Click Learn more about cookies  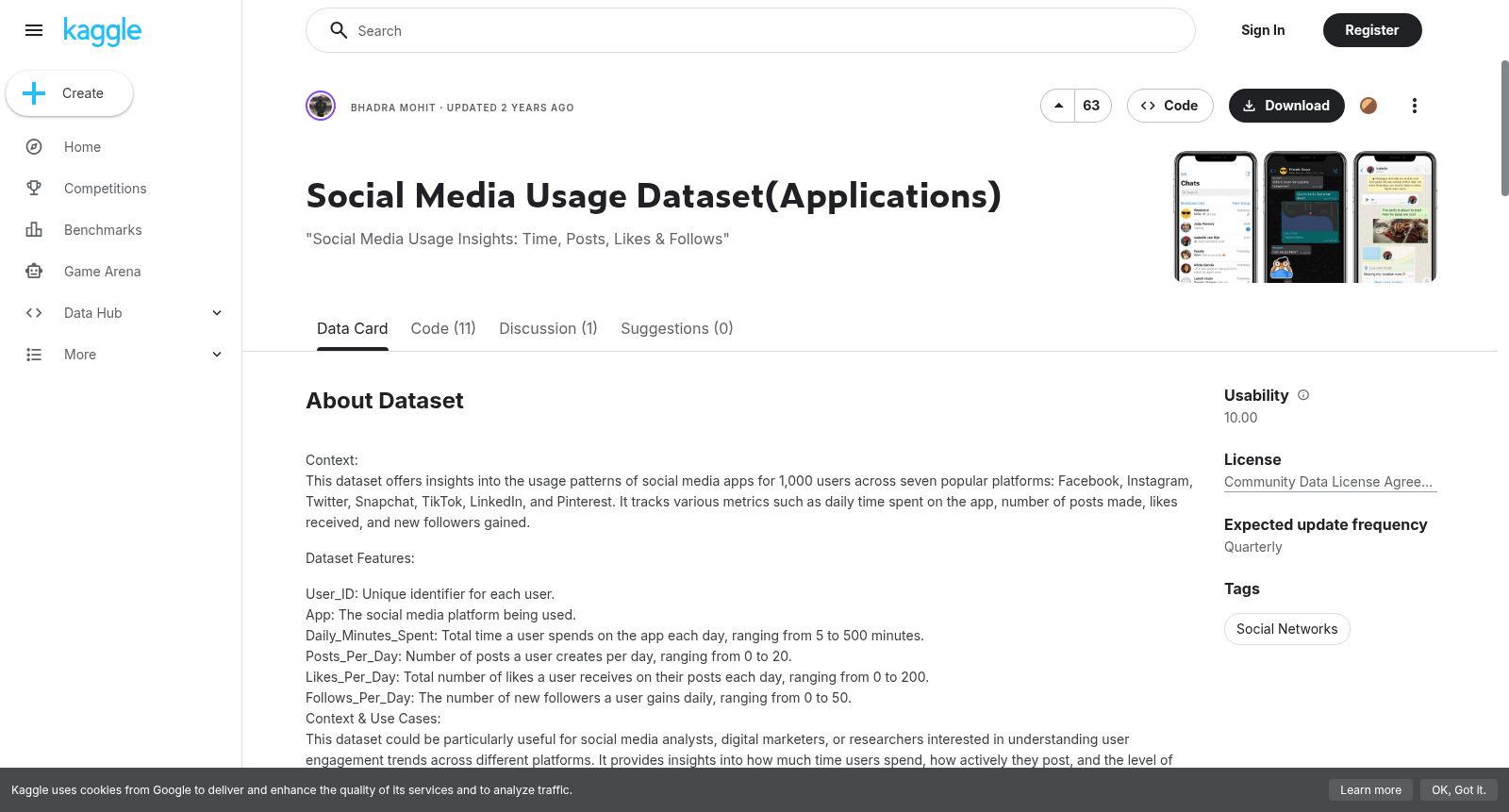tap(1371, 790)
